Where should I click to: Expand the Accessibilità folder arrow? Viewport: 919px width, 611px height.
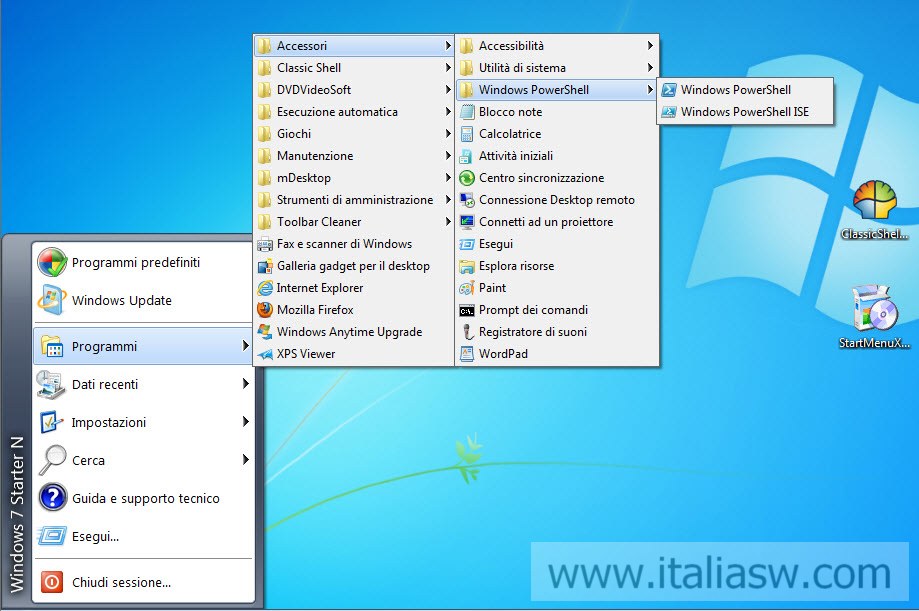(650, 45)
